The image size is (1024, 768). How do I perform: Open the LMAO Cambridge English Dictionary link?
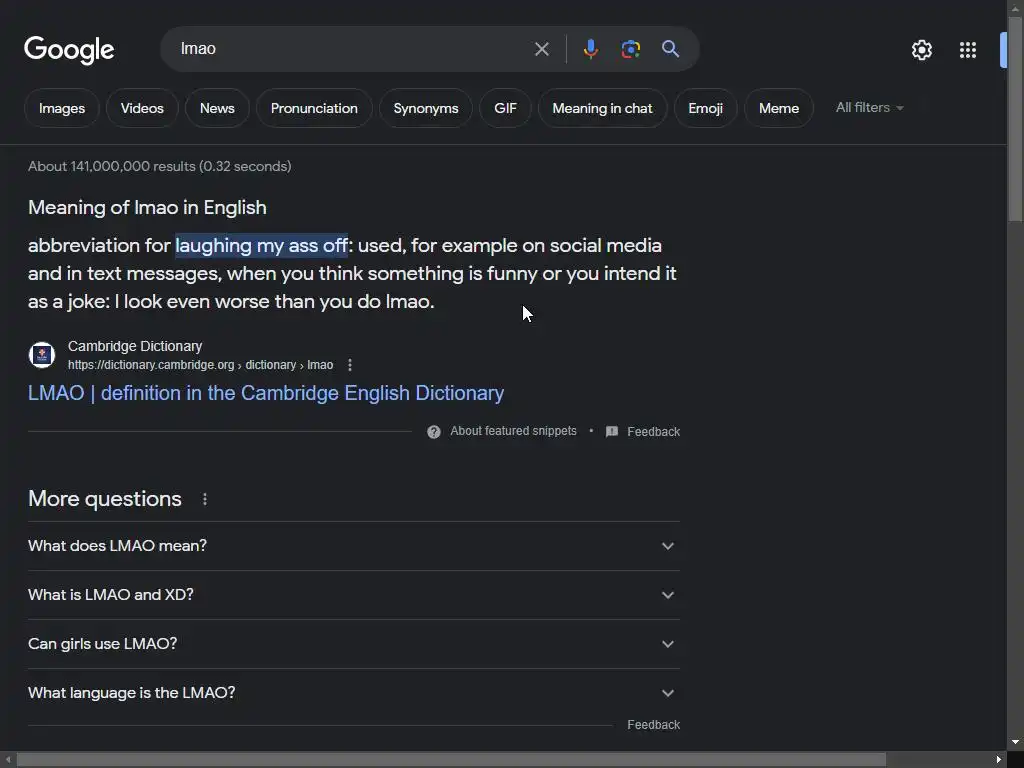pyautogui.click(x=266, y=393)
